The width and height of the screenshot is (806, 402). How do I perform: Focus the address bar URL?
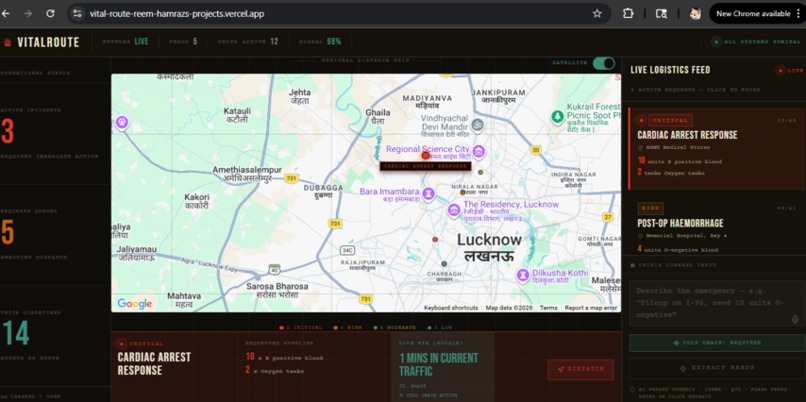pyautogui.click(x=177, y=14)
